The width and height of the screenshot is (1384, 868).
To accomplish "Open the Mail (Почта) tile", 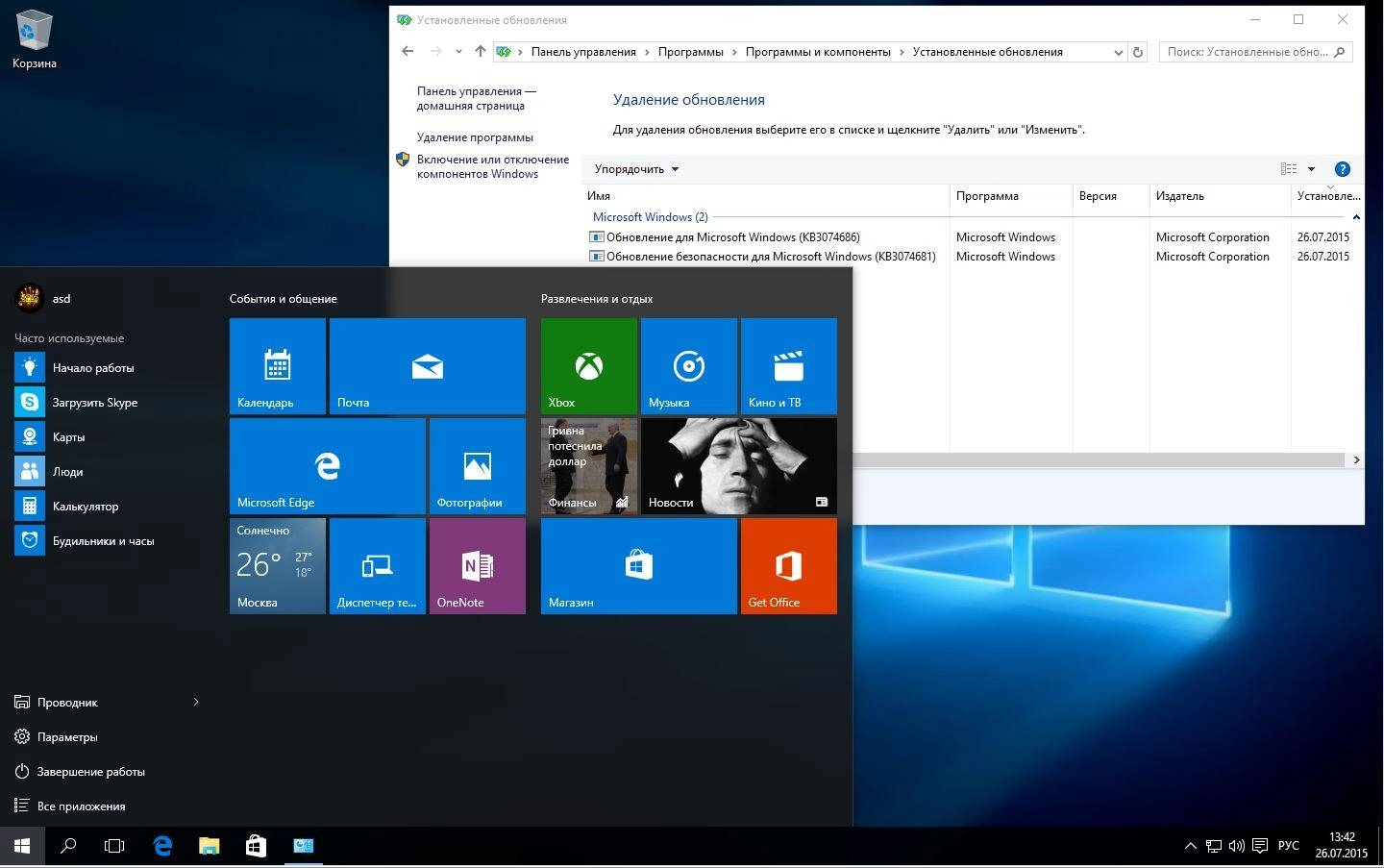I will 428,366.
